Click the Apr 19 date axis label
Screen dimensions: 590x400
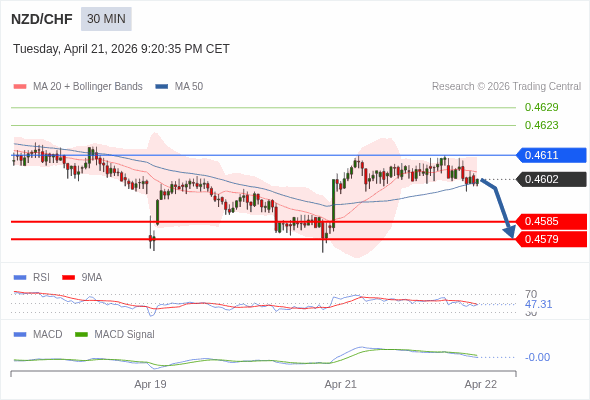(x=151, y=384)
